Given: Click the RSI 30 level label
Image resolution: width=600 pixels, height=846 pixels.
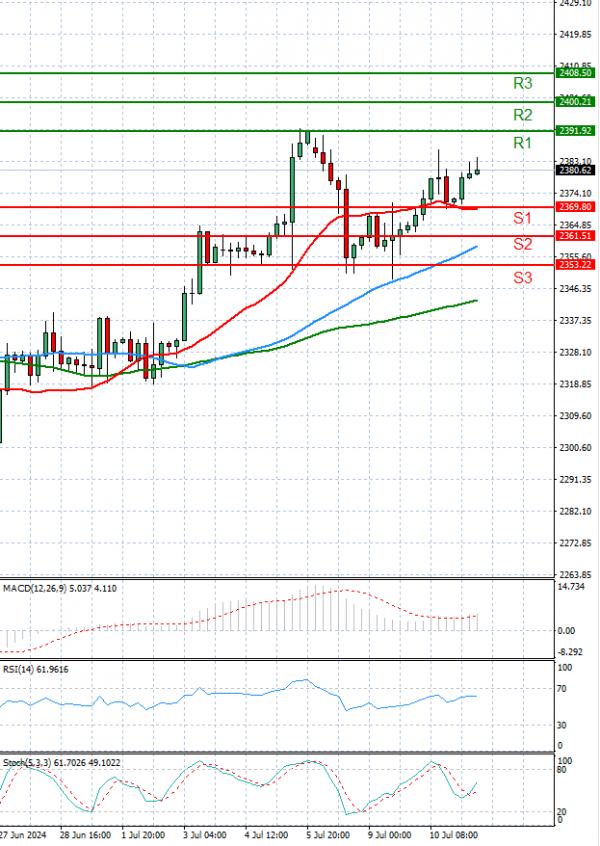Looking at the screenshot, I should coord(562,726).
